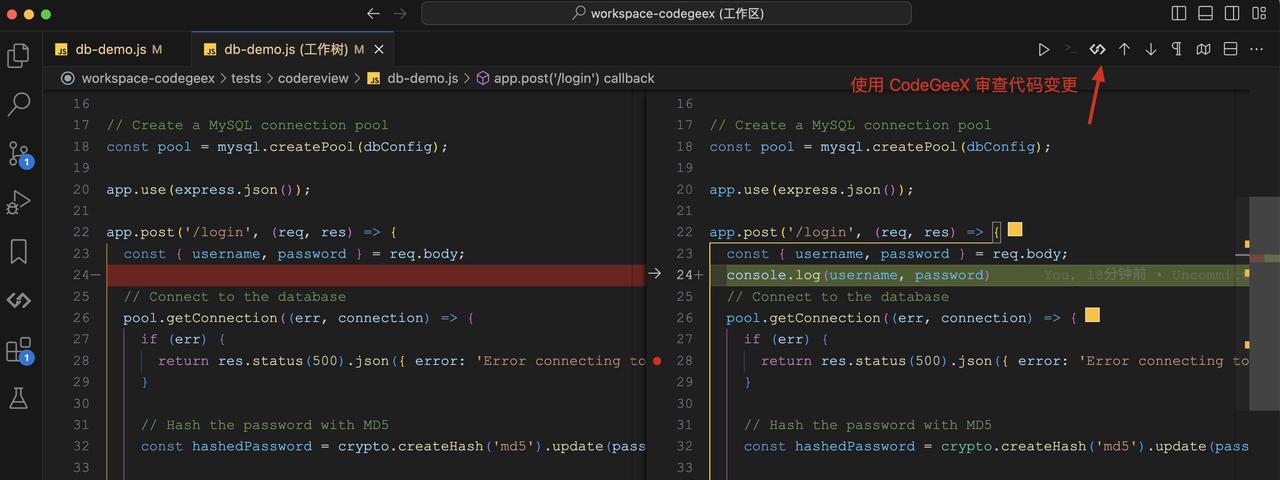The width and height of the screenshot is (1280, 480).
Task: Open the Search view in sidebar
Action: click(x=18, y=104)
